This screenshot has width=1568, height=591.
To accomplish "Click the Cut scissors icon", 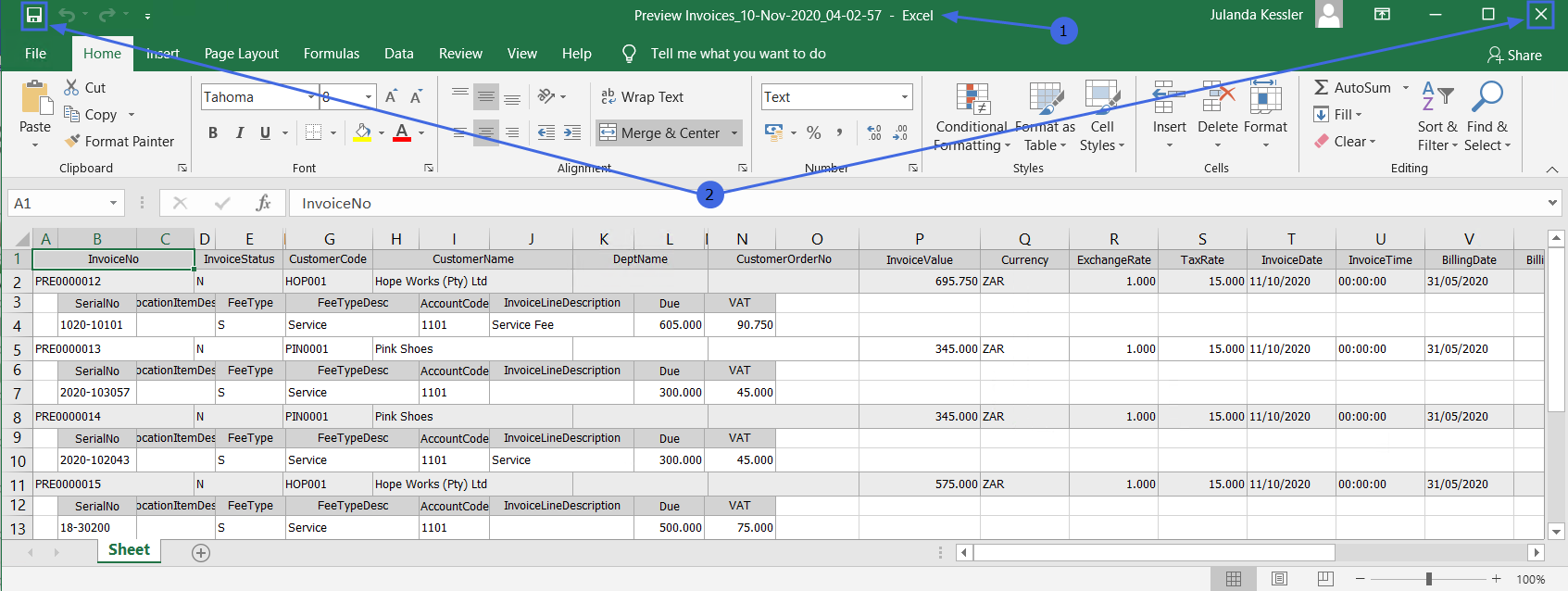I will tap(72, 87).
